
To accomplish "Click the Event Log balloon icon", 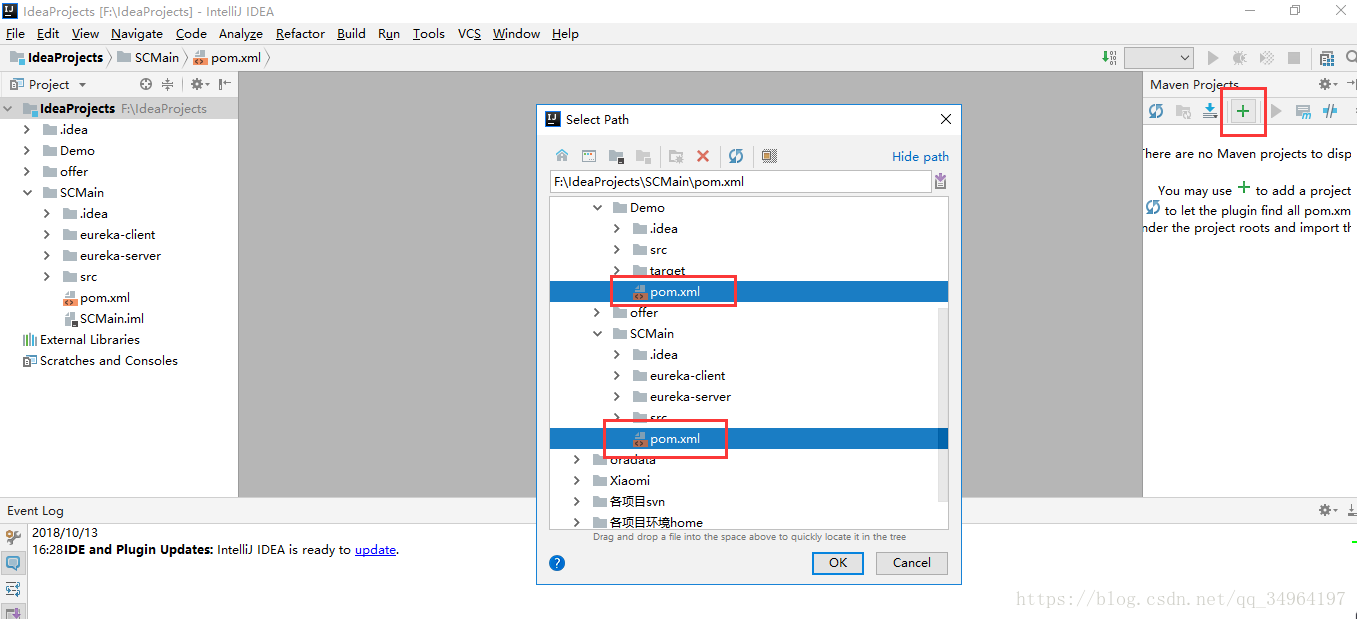I will click(13, 563).
